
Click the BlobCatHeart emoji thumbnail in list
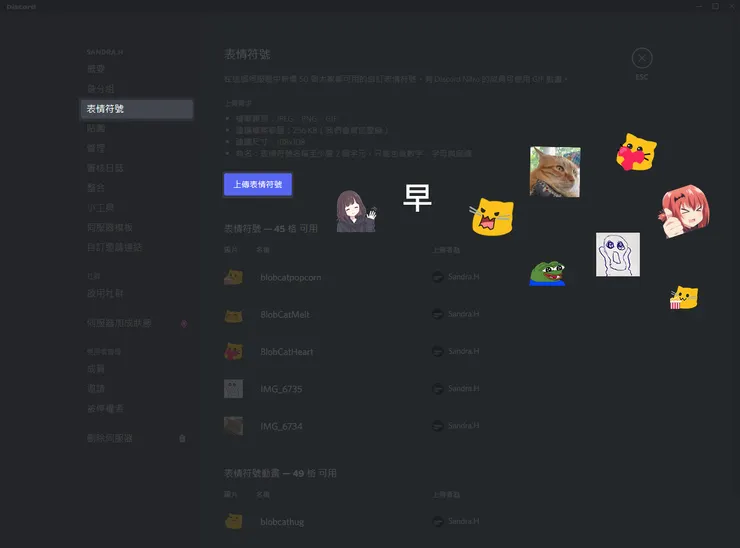233,352
